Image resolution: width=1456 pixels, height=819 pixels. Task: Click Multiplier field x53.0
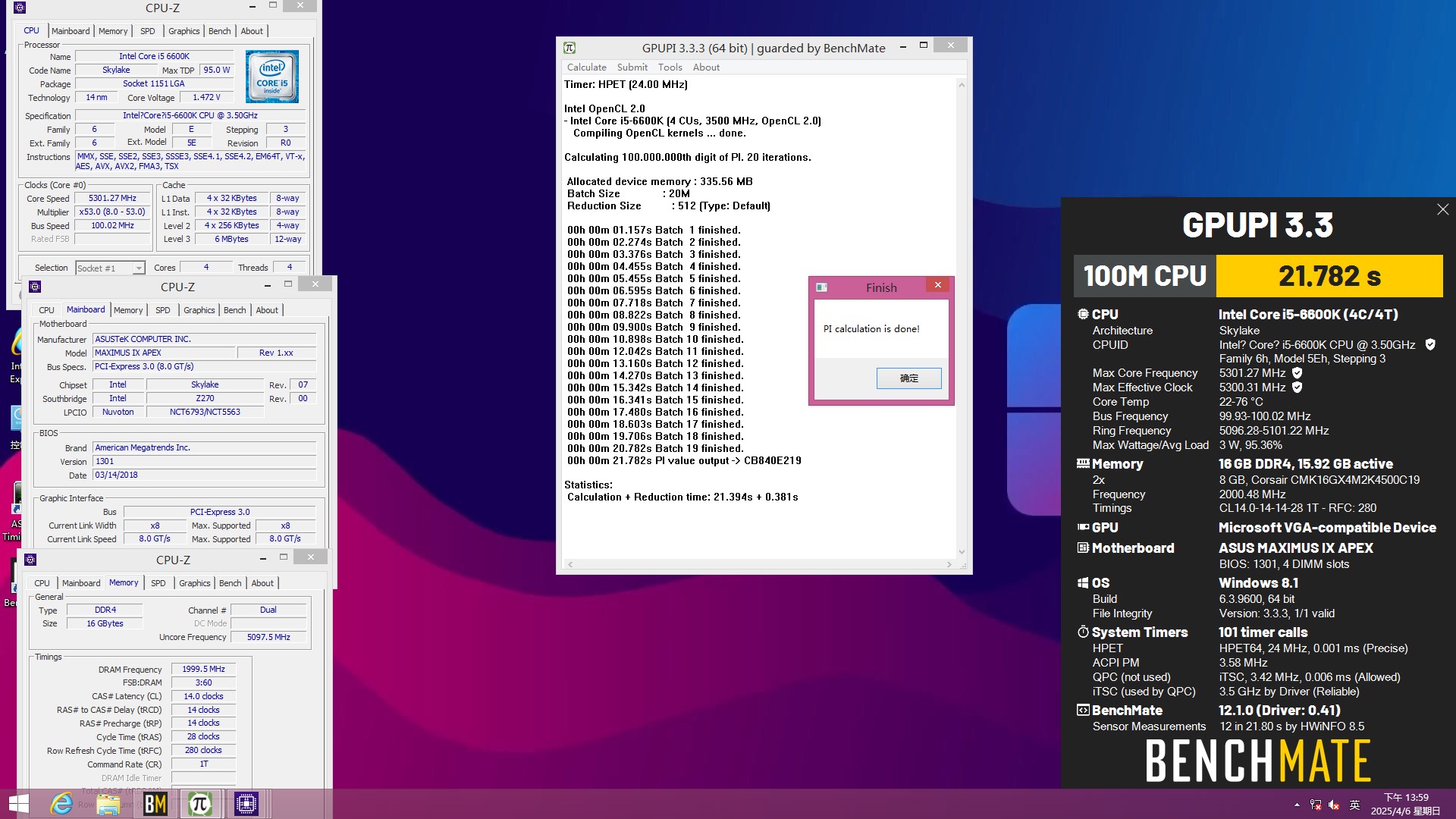point(112,212)
